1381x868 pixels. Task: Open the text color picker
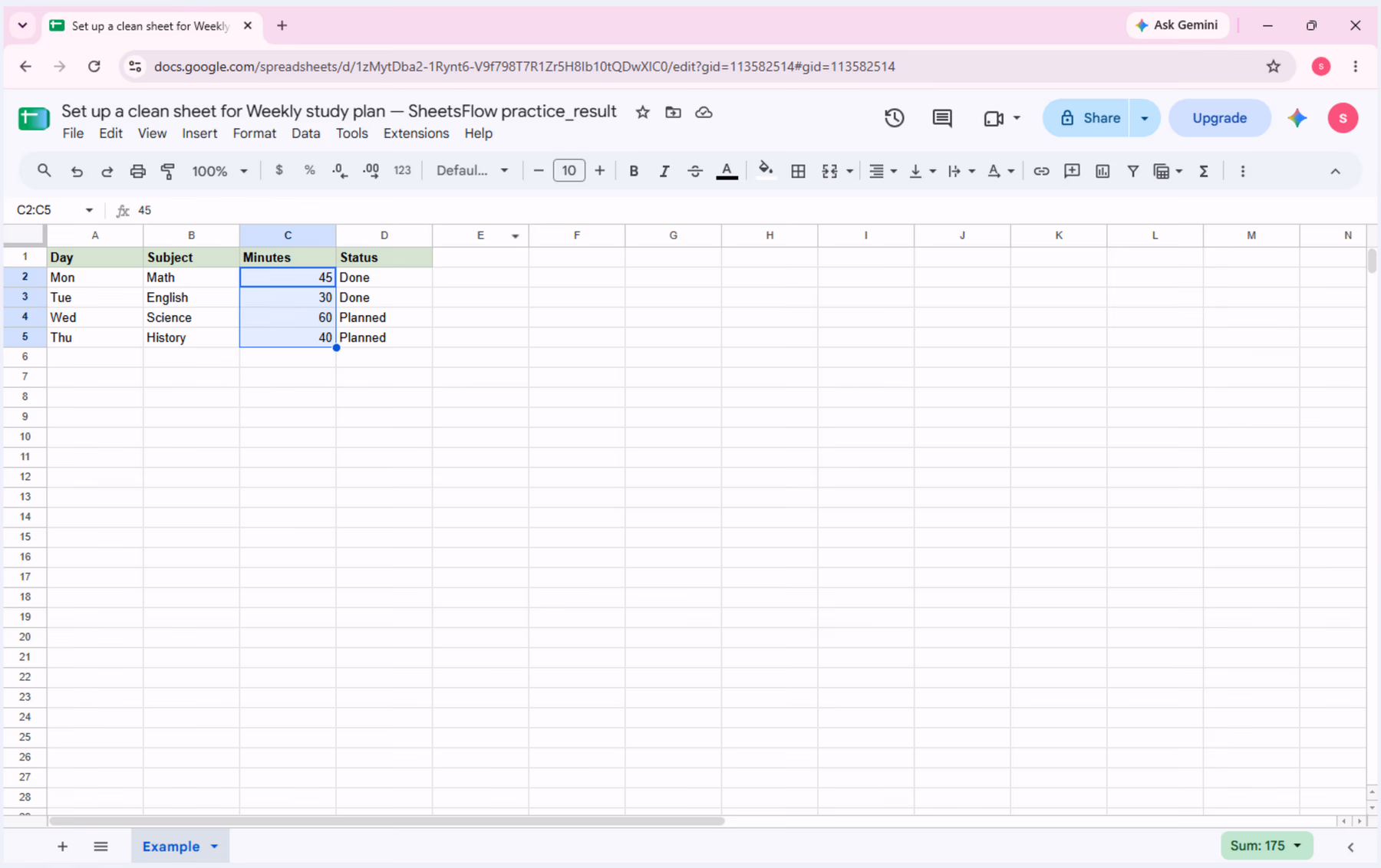point(727,171)
